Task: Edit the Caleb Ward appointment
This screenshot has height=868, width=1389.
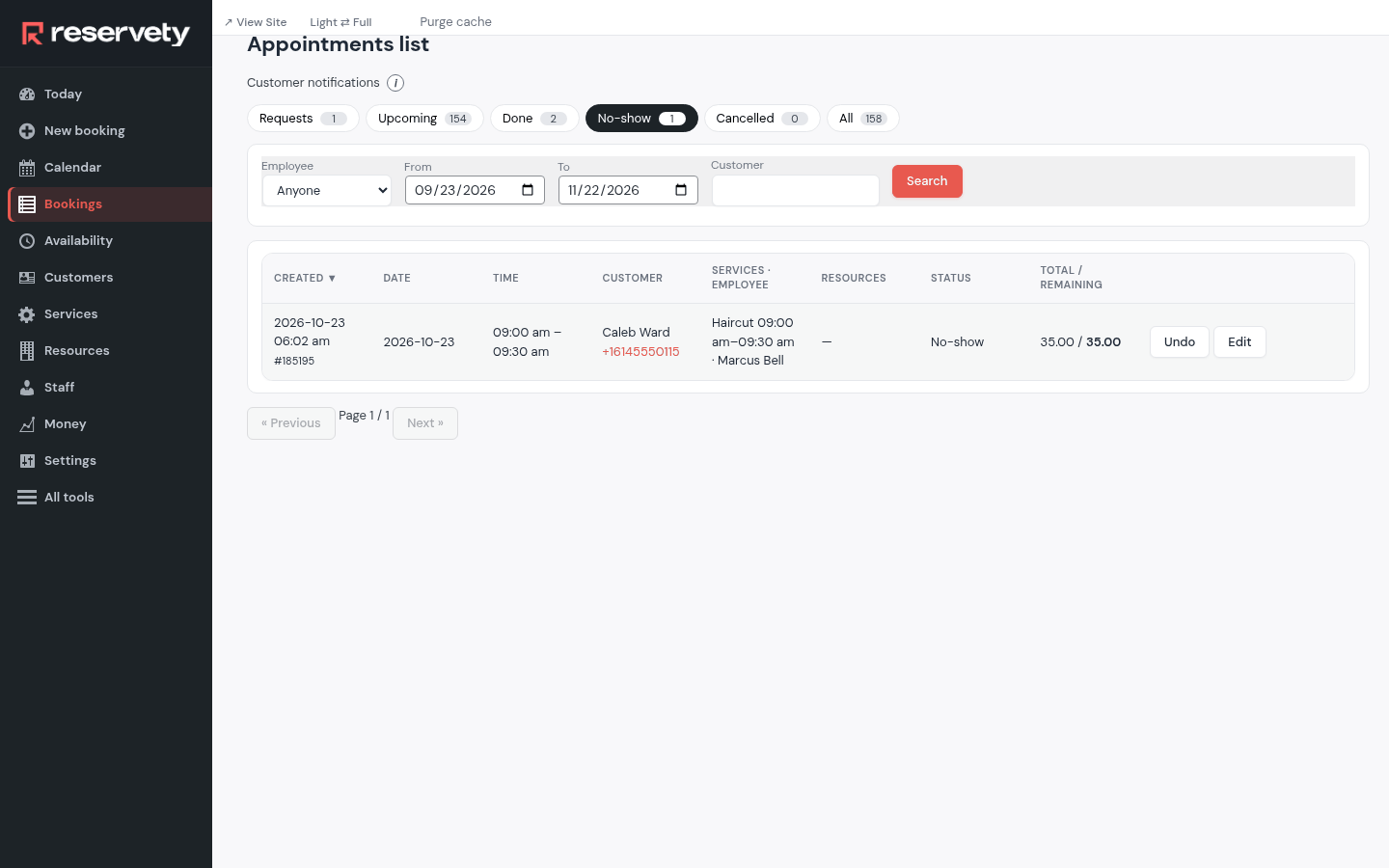Action: (1239, 342)
